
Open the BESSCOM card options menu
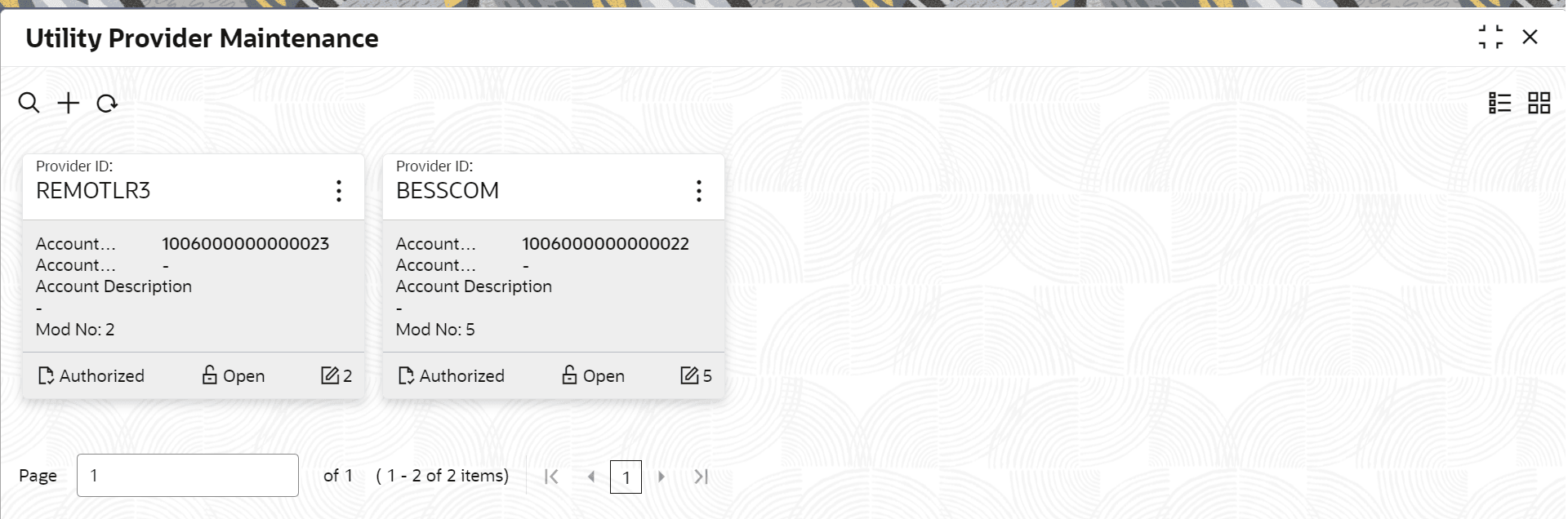pos(698,191)
